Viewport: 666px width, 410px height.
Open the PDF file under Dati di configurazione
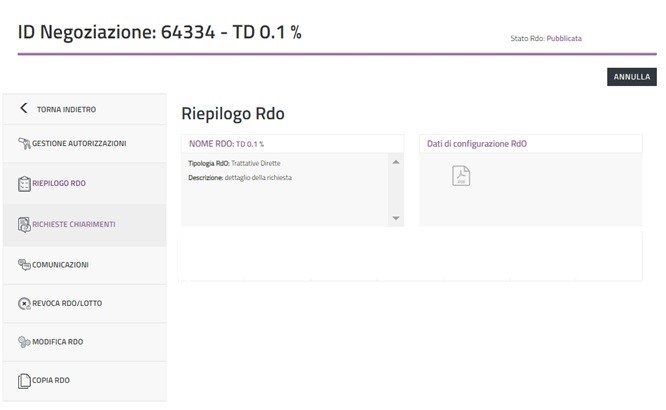(x=461, y=176)
